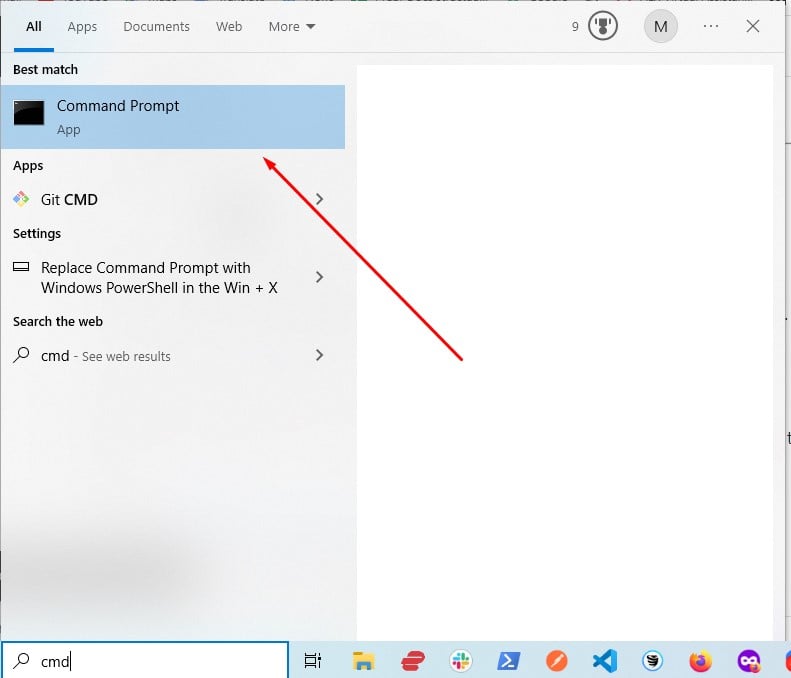Screen dimensions: 791x678
Task: Open File Explorer from the taskbar
Action: pos(364,660)
